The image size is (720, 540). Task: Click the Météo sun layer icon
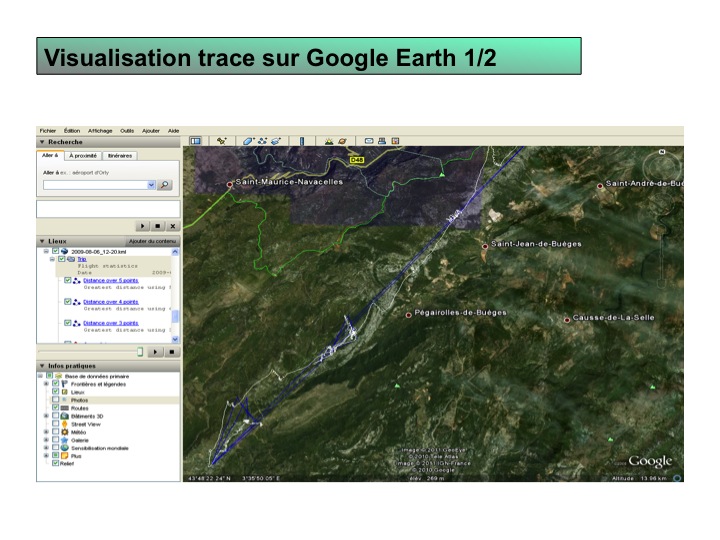[x=65, y=432]
